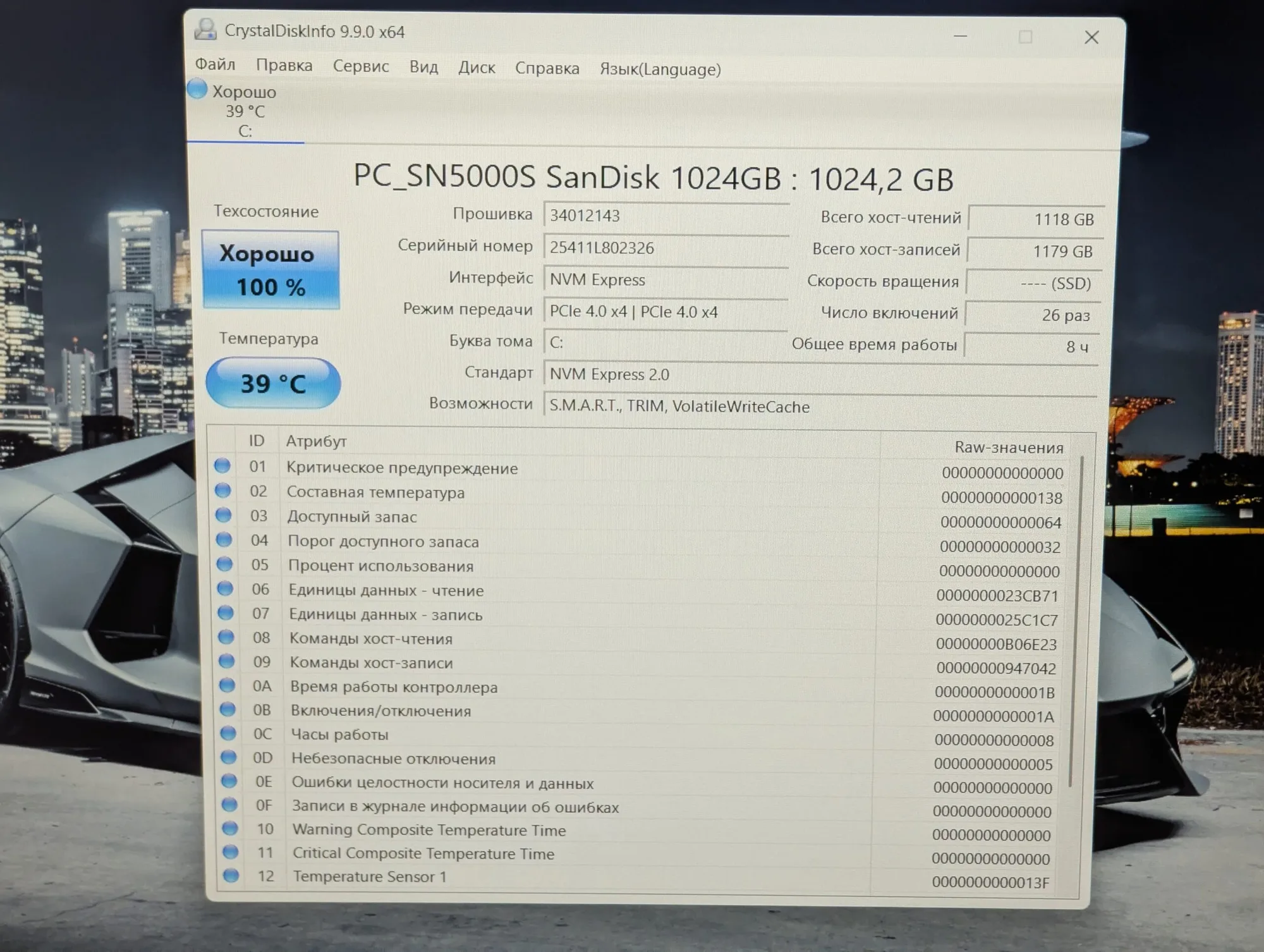Click status orb for Составная температура row
The width and height of the screenshot is (1264, 952).
click(x=222, y=490)
